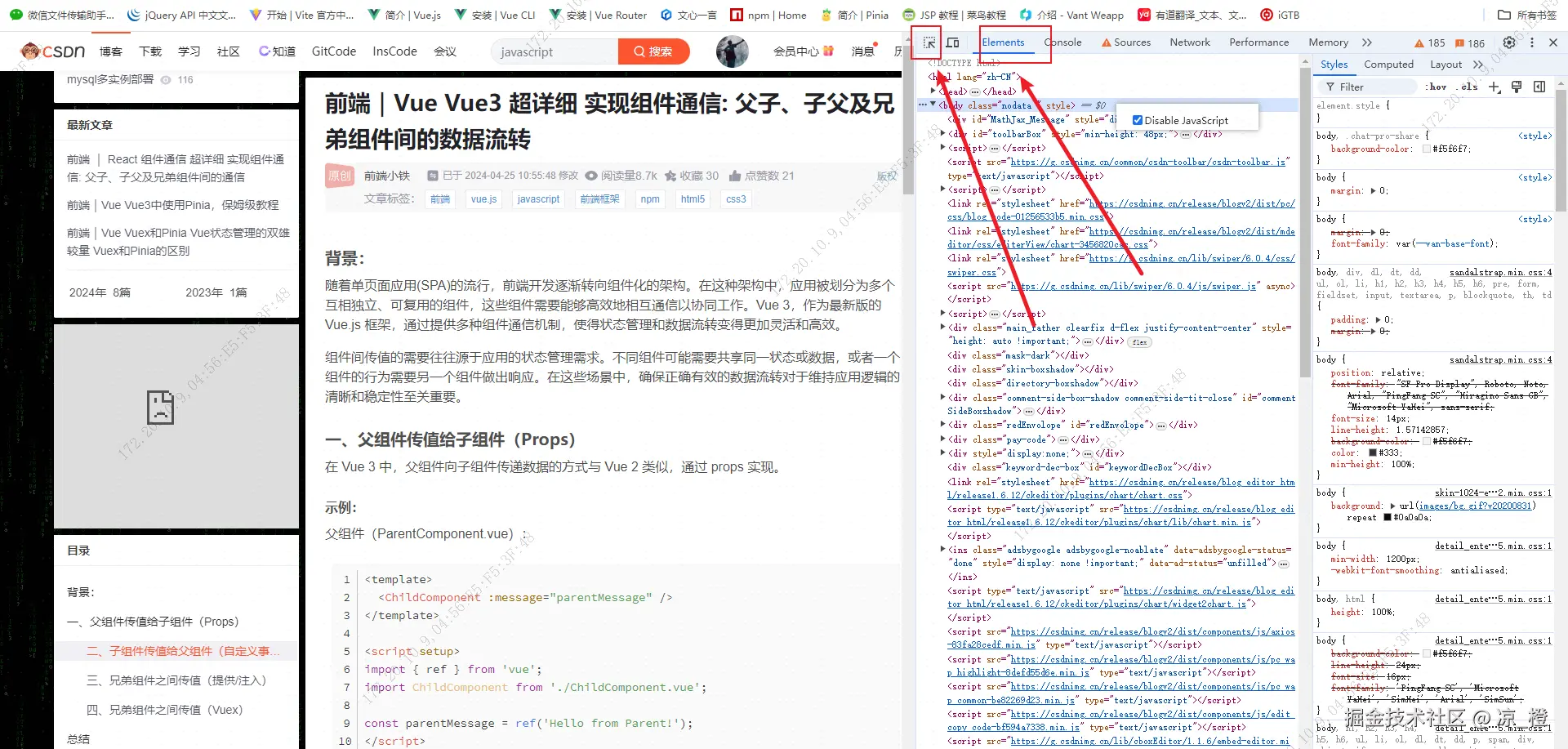Click the CSDN logo
This screenshot has height=749, width=1568.
(x=53, y=51)
